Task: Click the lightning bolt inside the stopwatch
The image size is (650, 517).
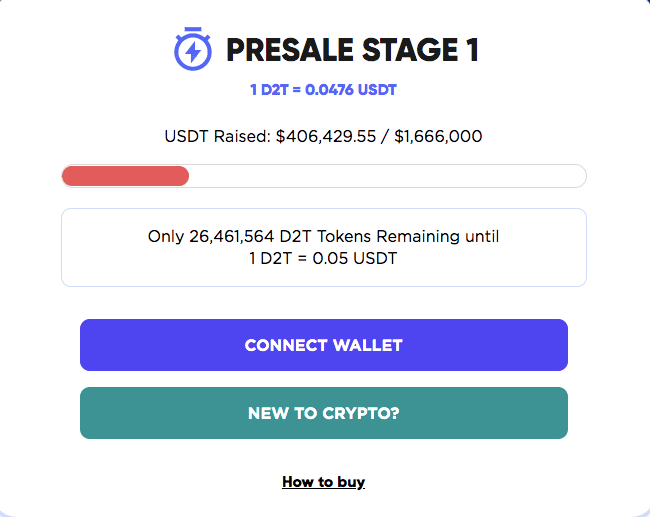Action: [191, 52]
